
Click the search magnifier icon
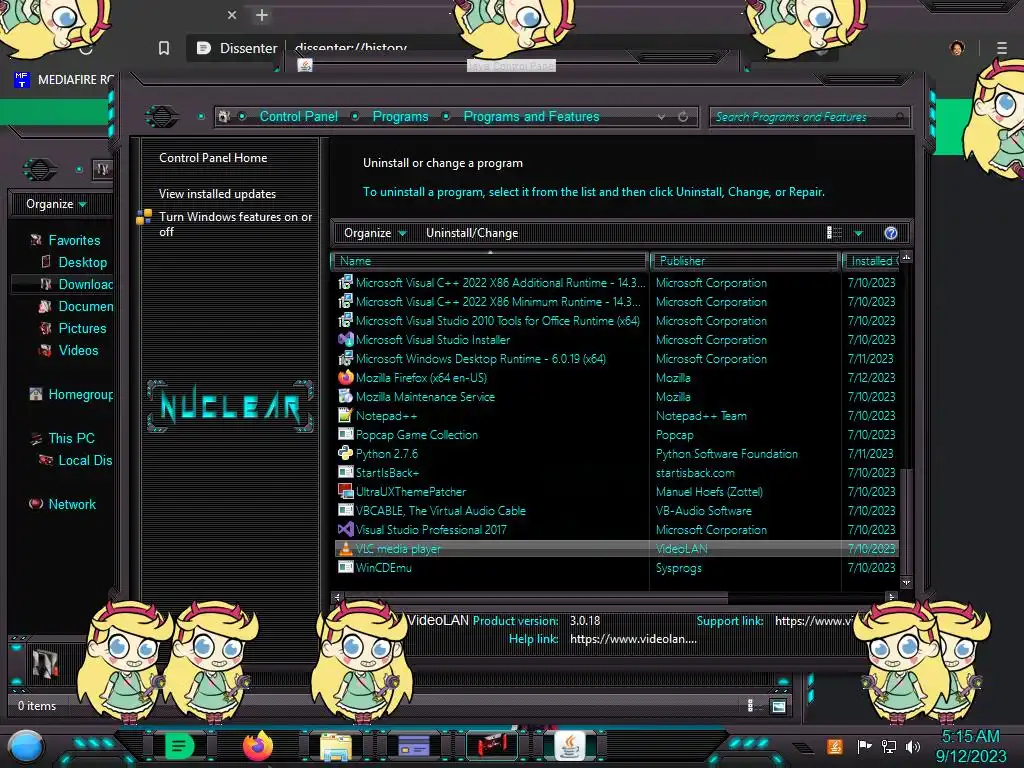900,117
